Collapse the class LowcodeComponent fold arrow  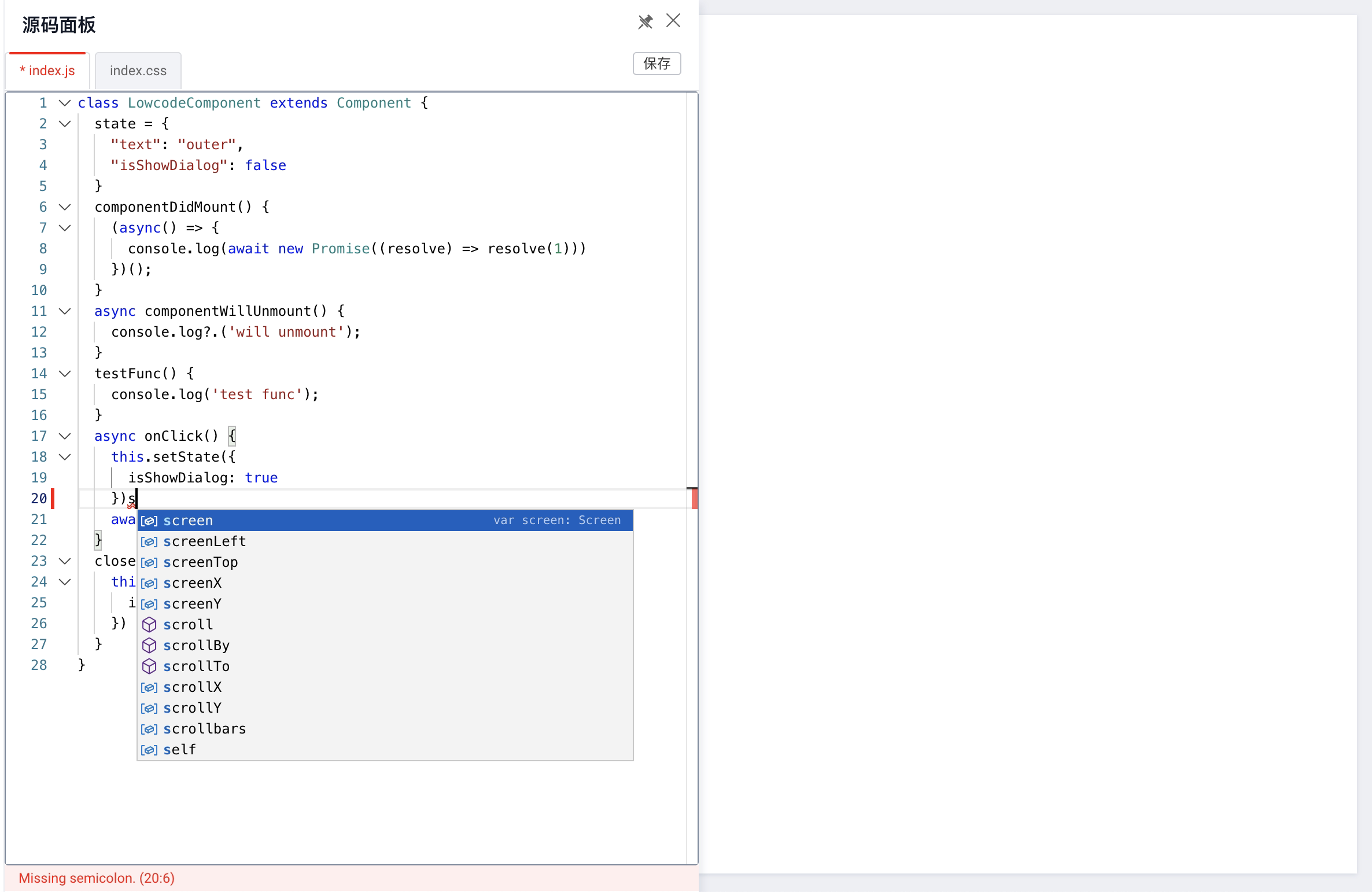coord(65,103)
